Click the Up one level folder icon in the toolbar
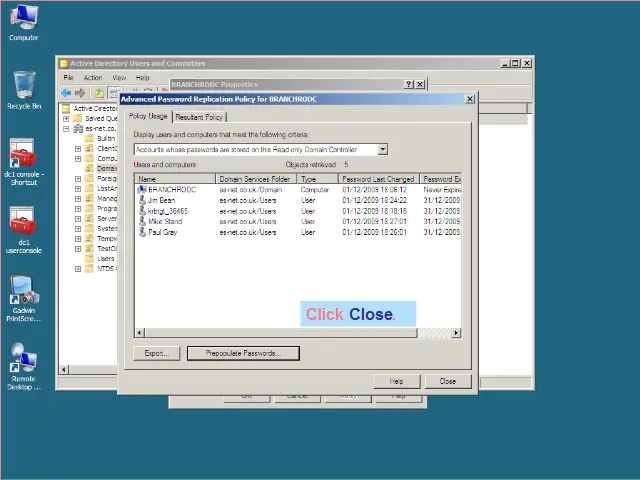 (x=99, y=93)
